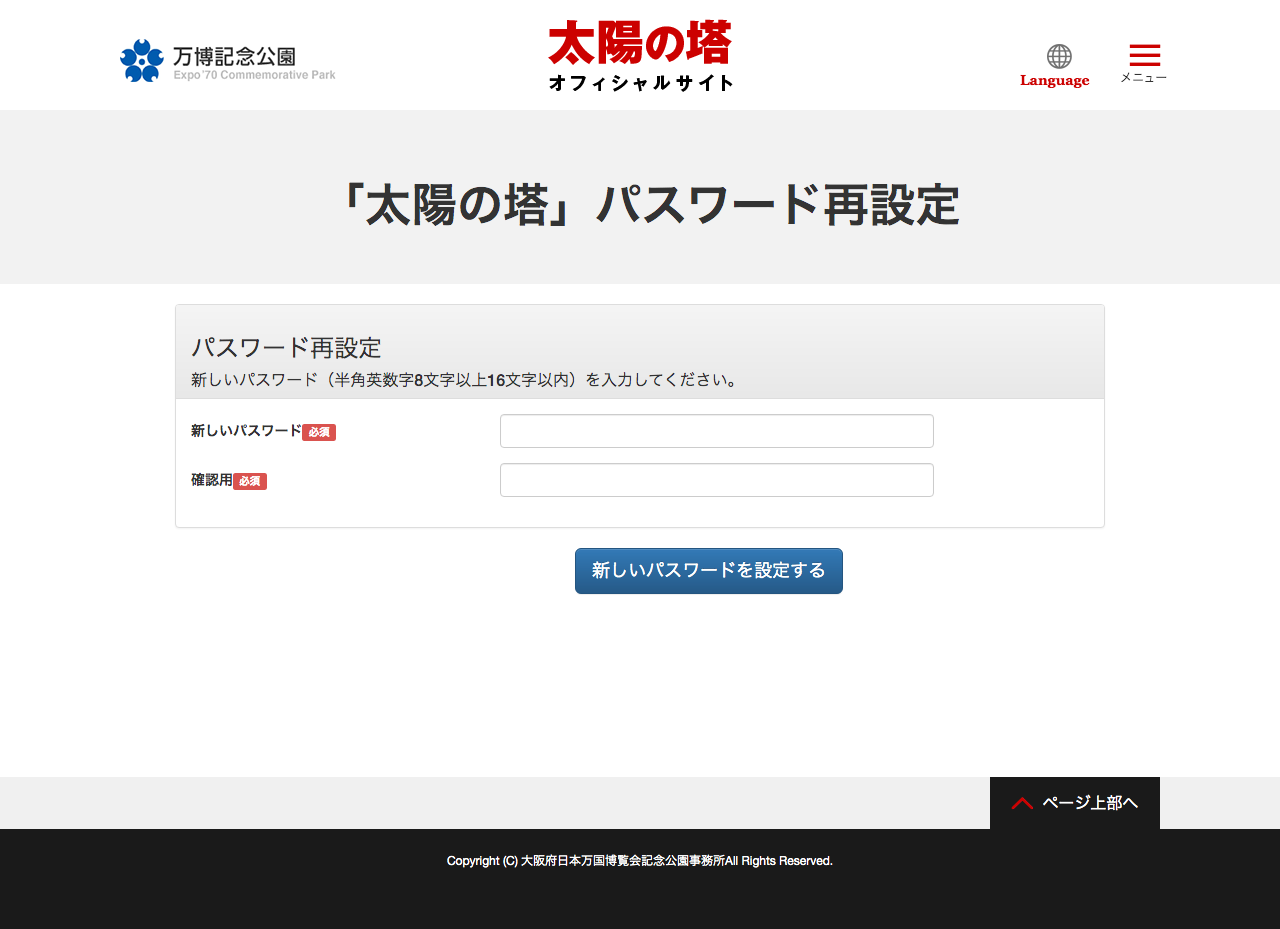Click 新しいパスワードを設定する button
The image size is (1280, 929).
click(x=709, y=571)
